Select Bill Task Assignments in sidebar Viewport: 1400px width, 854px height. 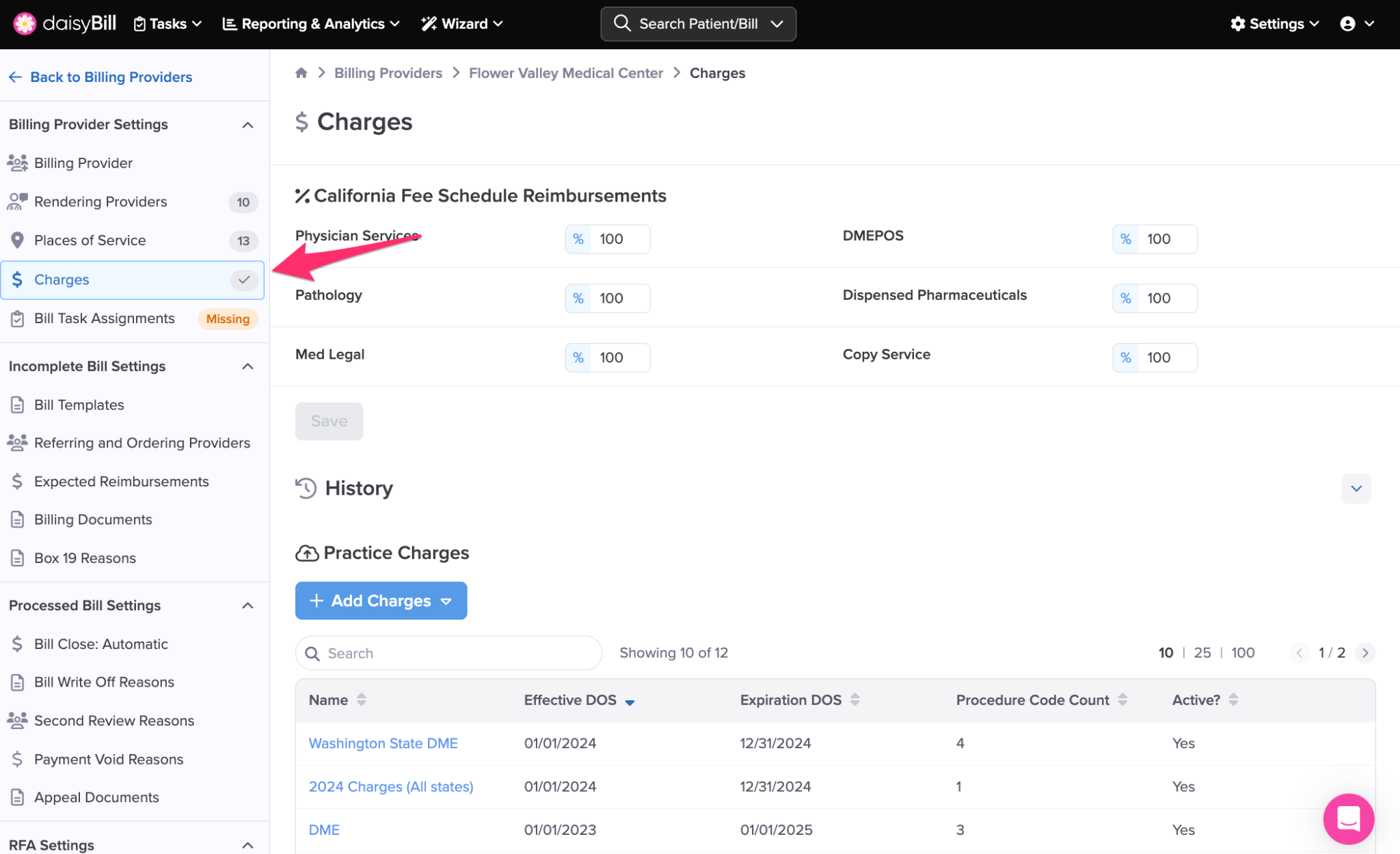tap(105, 318)
